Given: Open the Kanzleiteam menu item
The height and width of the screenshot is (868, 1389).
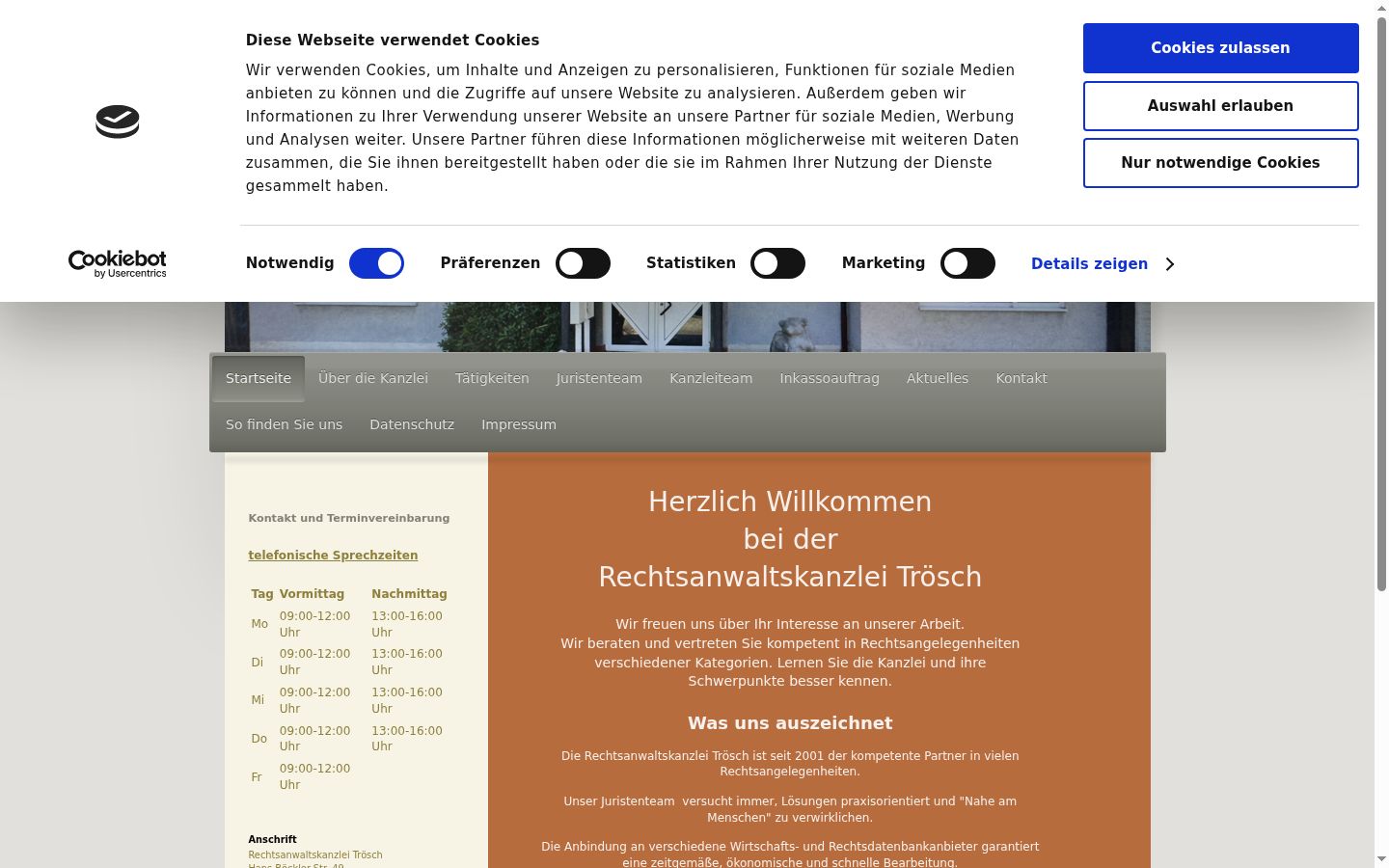Looking at the screenshot, I should (711, 378).
